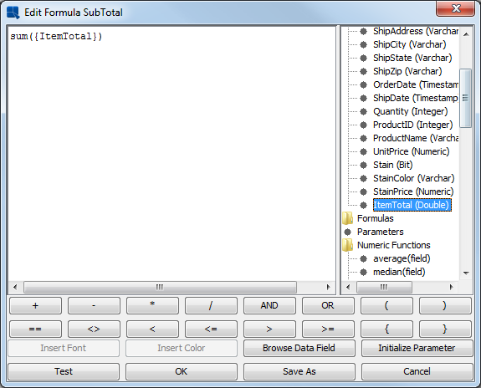Insert the closing parenthesis
Viewport: 481px width, 388px height.
445,306
